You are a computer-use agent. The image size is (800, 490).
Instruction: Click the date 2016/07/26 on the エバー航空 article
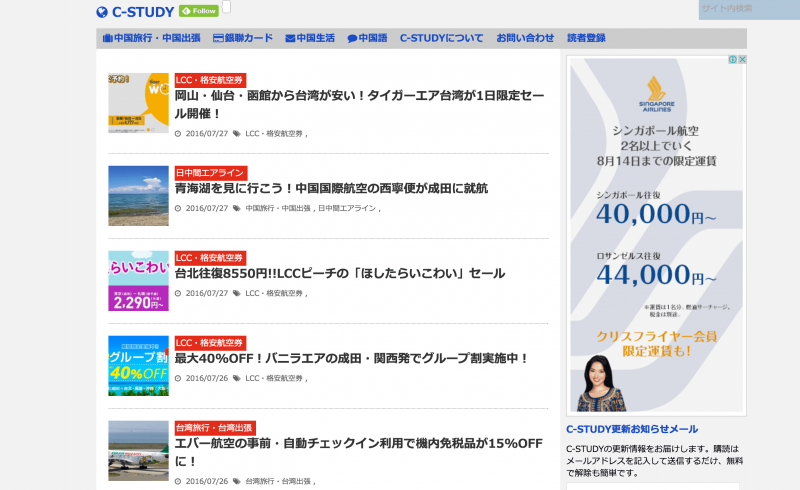pos(207,481)
